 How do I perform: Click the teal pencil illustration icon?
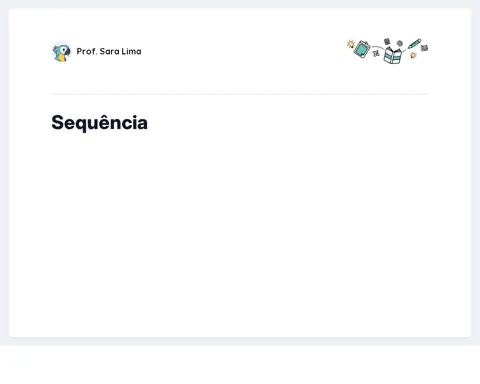414,44
